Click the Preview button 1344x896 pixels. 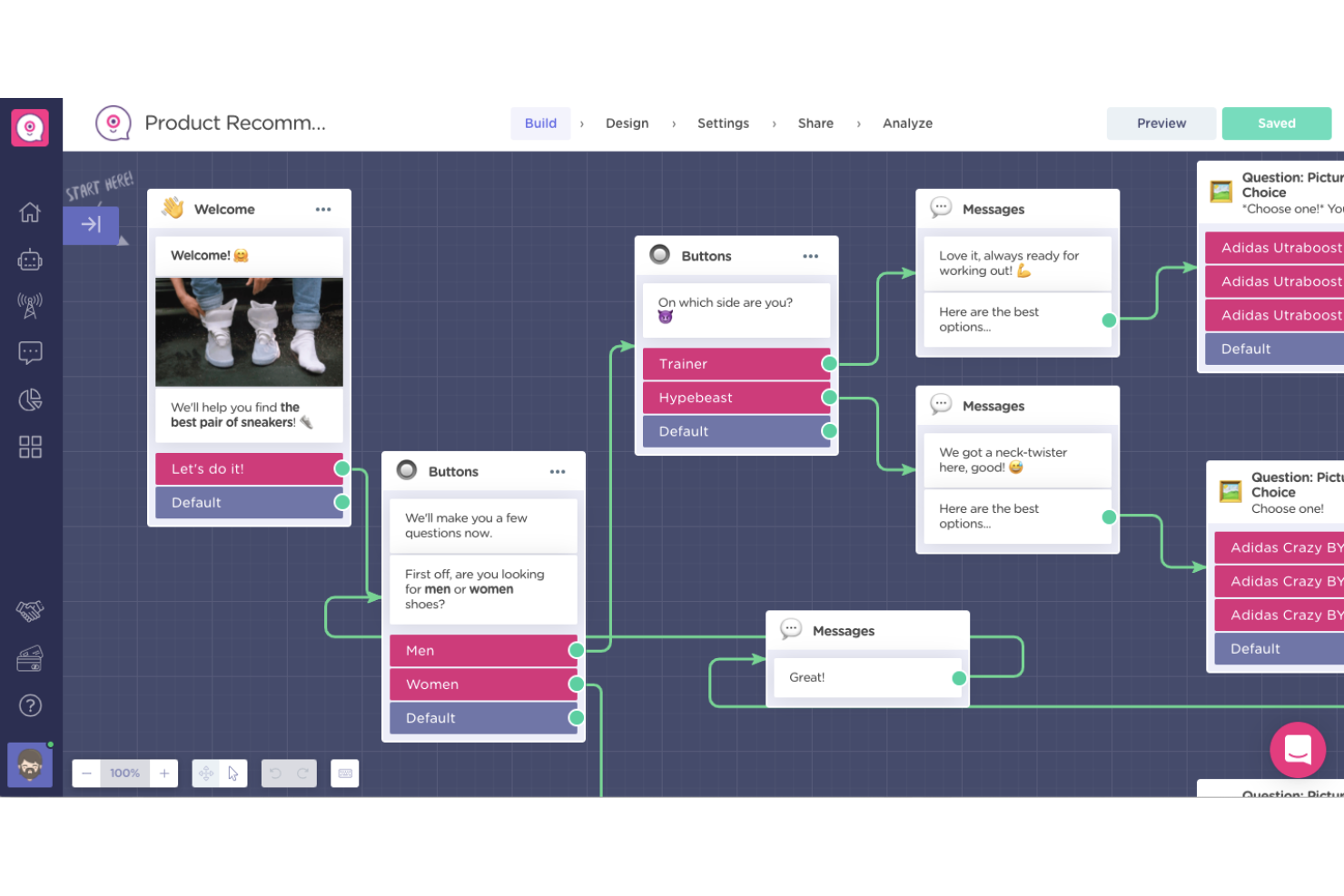tap(1161, 123)
